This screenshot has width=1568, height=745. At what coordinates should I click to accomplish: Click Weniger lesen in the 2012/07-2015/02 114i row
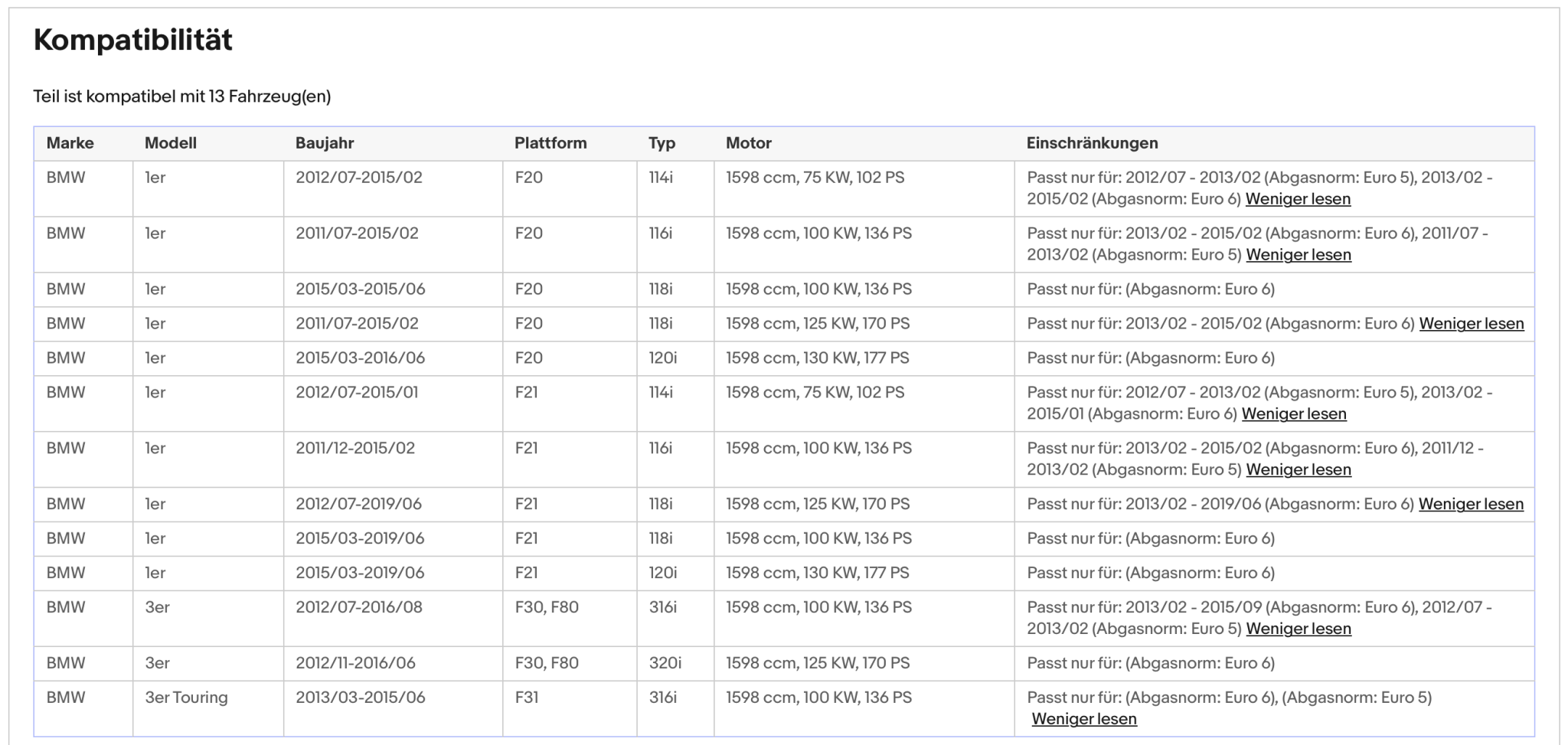pos(1298,199)
